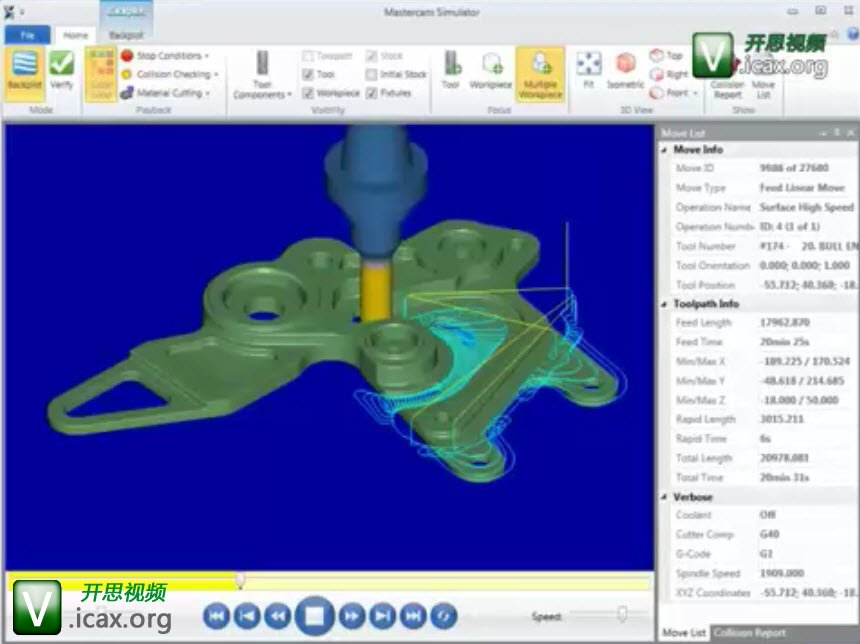Screen dimensions: 860x644
Task: Select the Cutter Comp value G40
Action: click(769, 534)
